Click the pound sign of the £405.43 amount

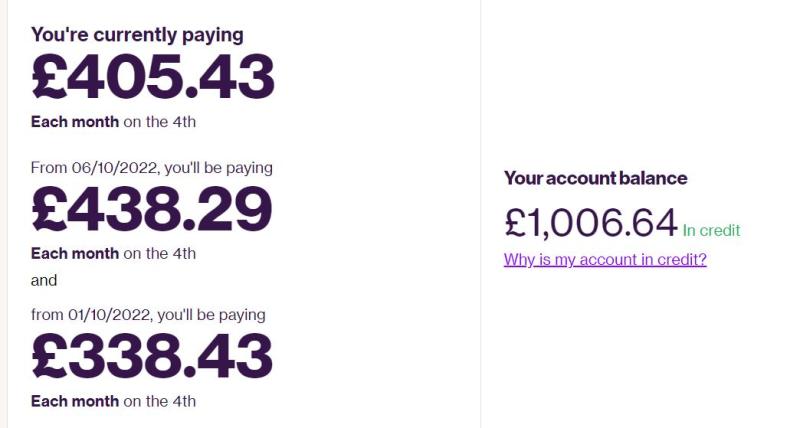[x=49, y=77]
